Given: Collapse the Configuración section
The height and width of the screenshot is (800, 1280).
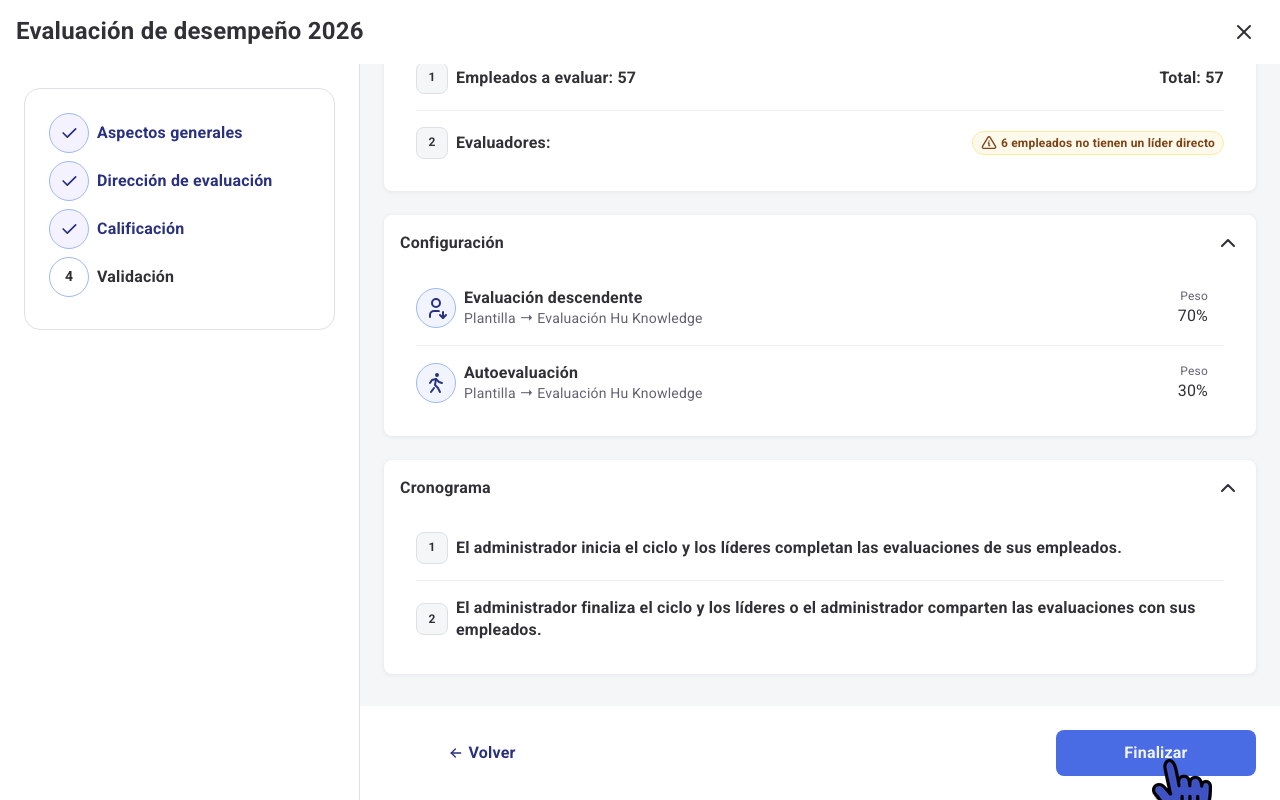Looking at the screenshot, I should tap(1228, 243).
